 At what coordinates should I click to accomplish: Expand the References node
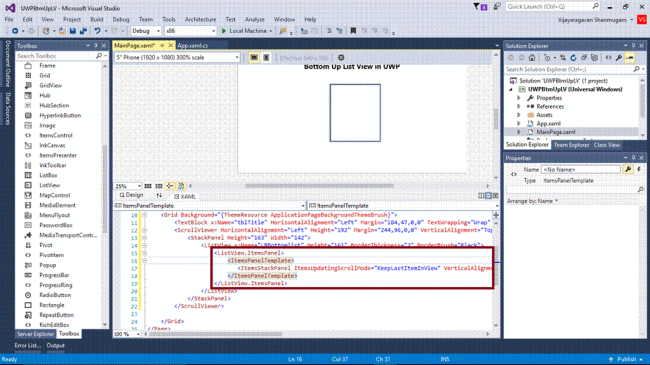click(519, 107)
